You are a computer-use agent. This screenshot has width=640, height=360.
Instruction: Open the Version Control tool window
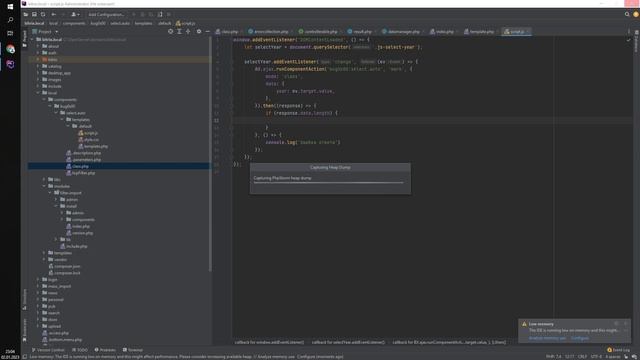[48, 350]
